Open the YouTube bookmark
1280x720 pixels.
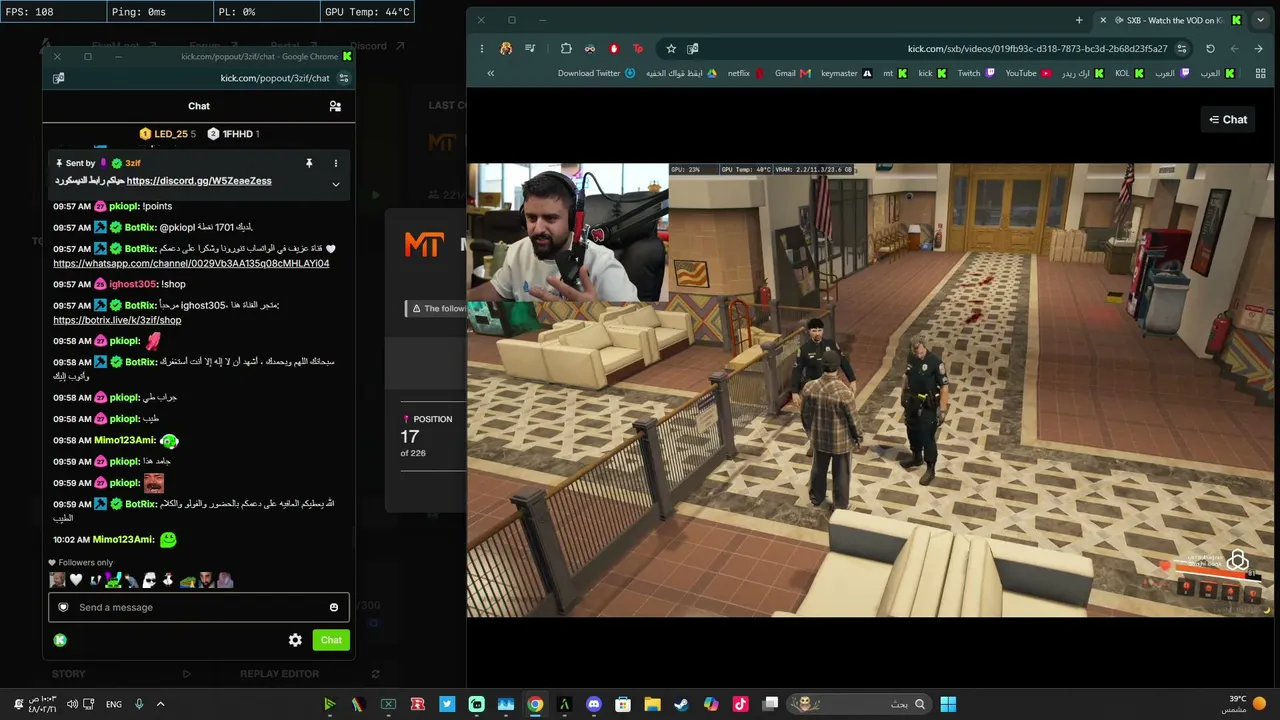pyautogui.click(x=1028, y=73)
